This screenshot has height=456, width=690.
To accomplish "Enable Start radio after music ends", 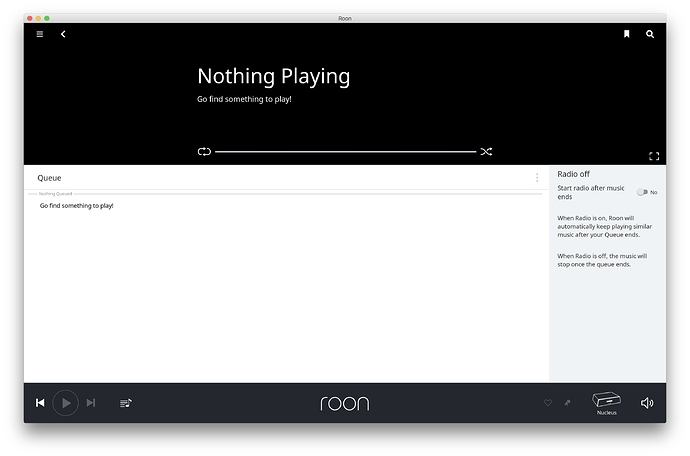I will [x=642, y=192].
